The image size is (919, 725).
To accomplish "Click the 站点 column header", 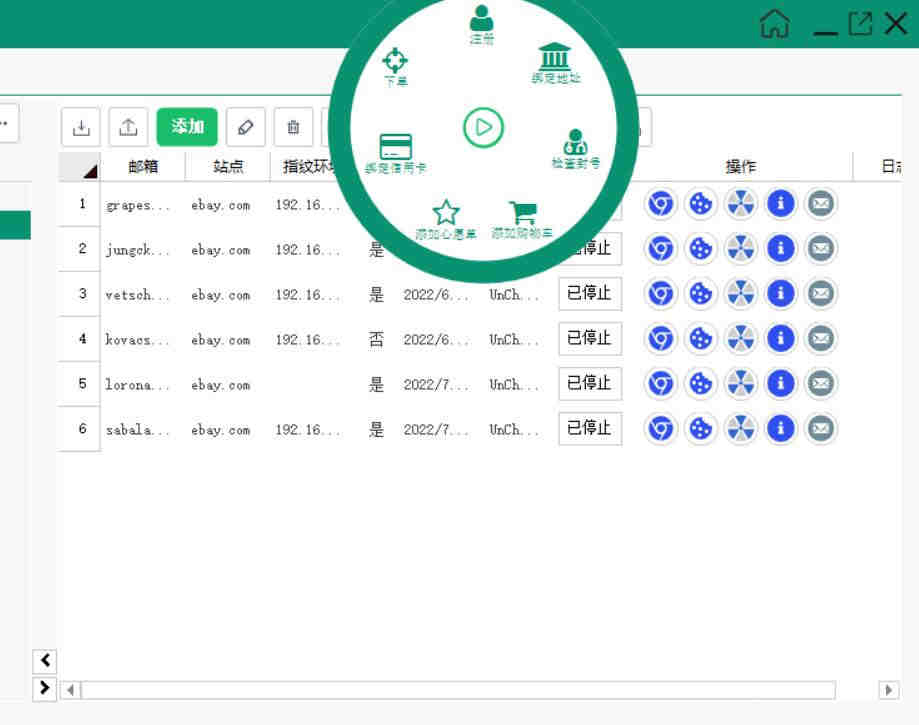I will tap(227, 166).
